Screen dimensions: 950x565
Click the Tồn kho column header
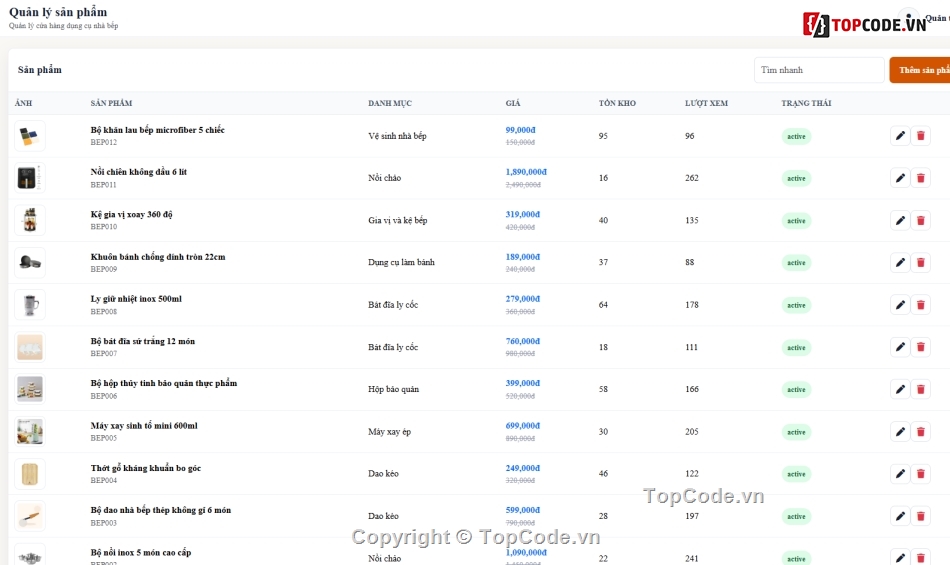(x=617, y=103)
